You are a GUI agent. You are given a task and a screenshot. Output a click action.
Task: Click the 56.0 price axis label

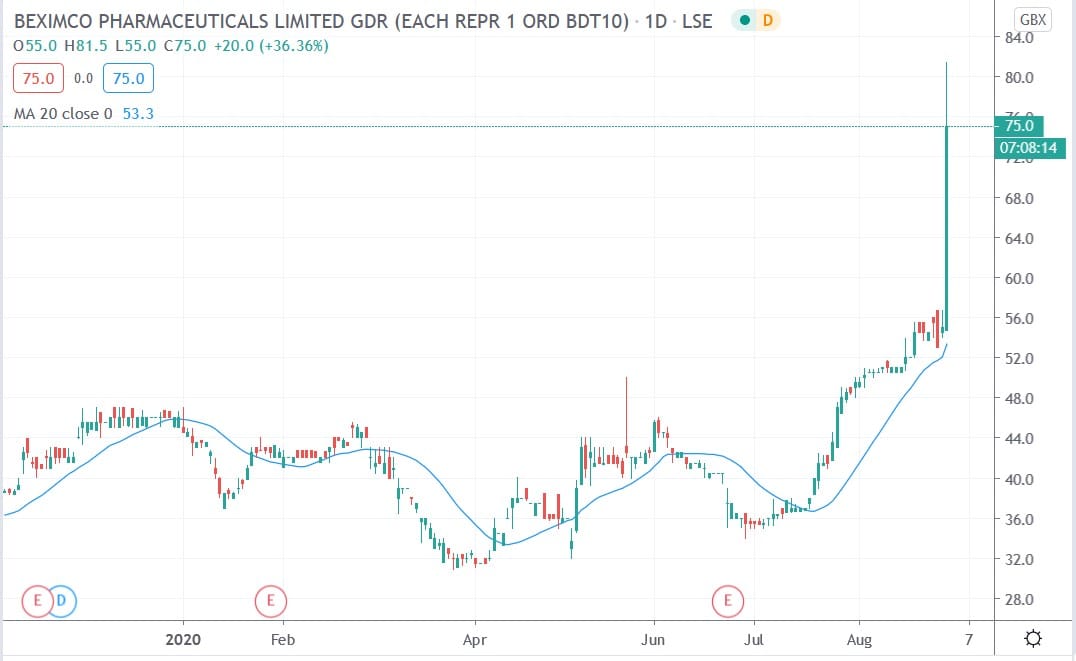point(1019,318)
